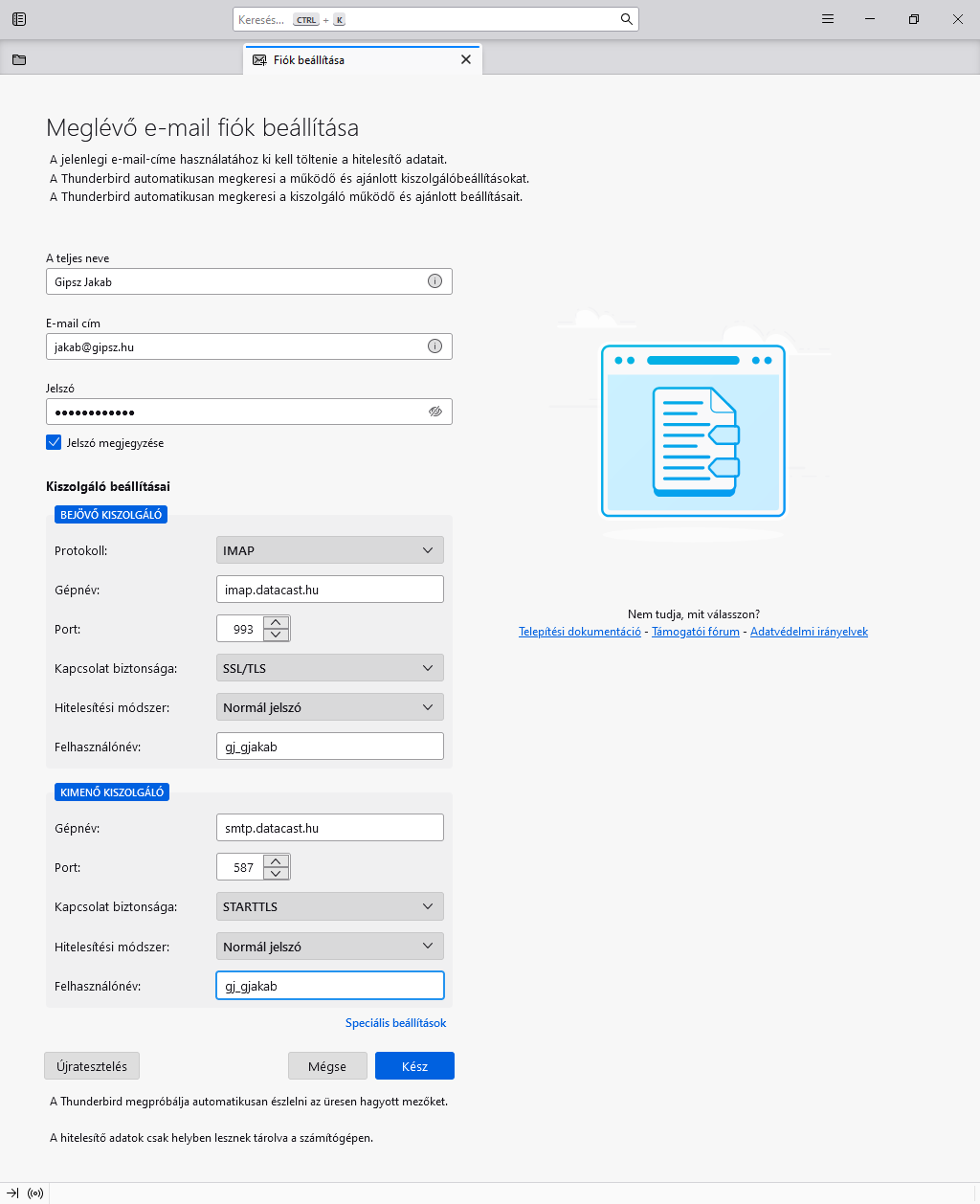The height and width of the screenshot is (1204, 980).
Task: Click the E-mail cím input field
Action: 249,346
